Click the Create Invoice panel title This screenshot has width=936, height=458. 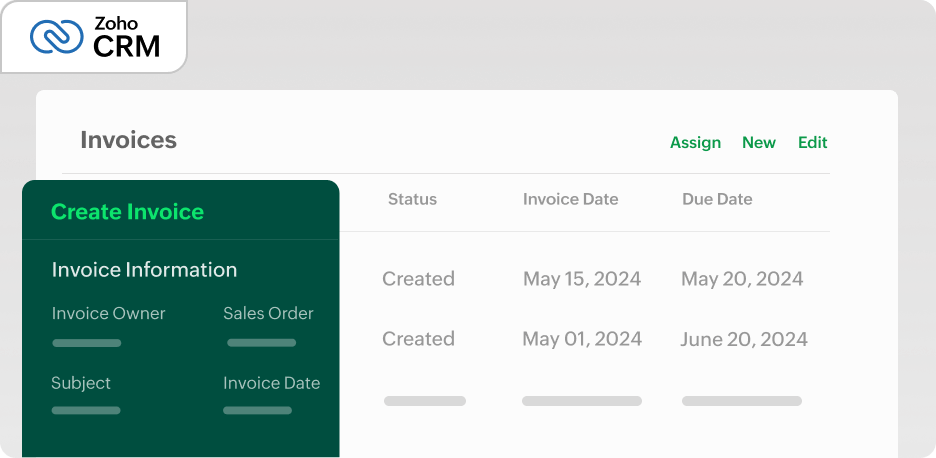point(127,212)
